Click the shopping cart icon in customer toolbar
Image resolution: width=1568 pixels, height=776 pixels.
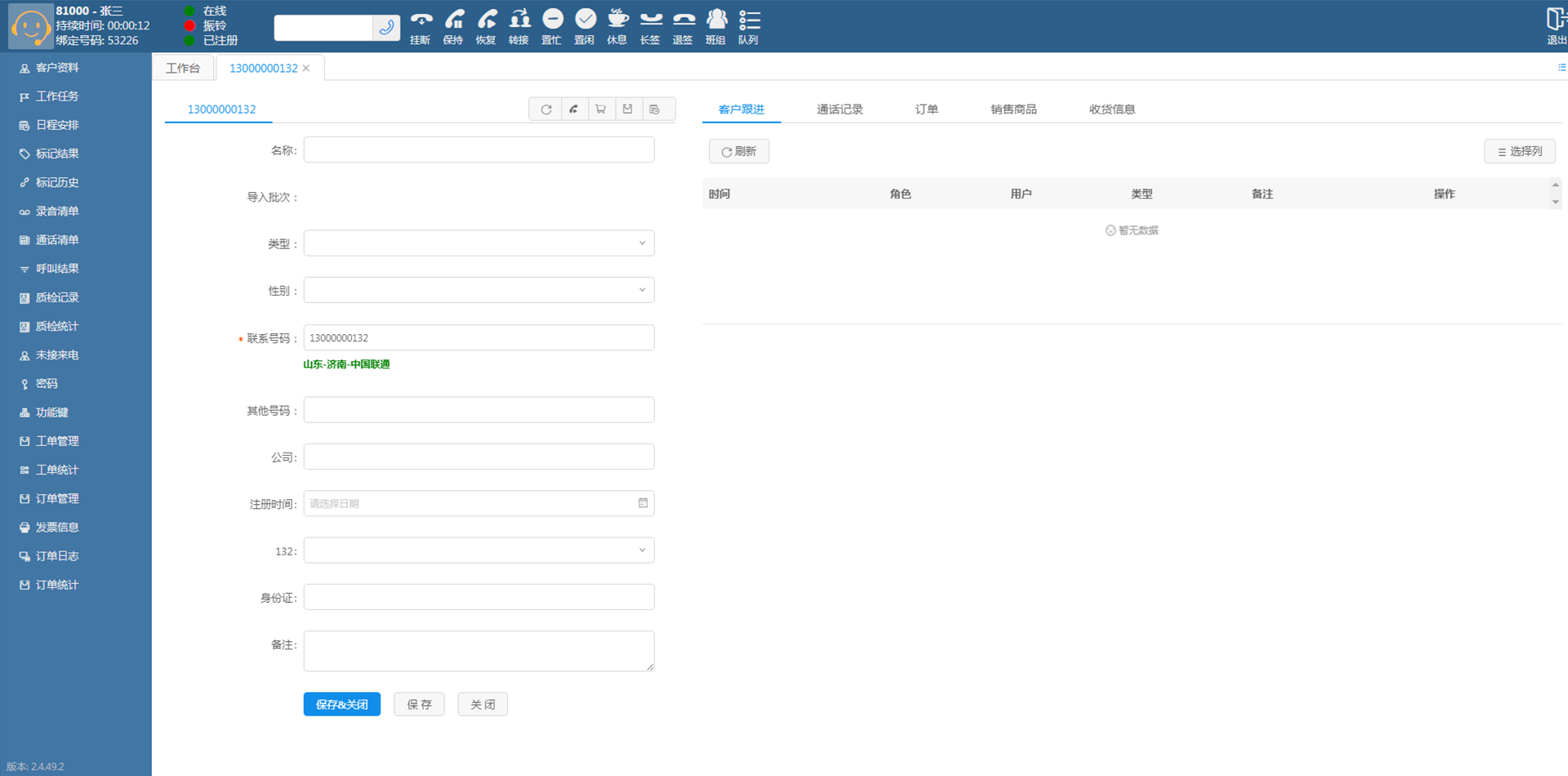tap(601, 109)
